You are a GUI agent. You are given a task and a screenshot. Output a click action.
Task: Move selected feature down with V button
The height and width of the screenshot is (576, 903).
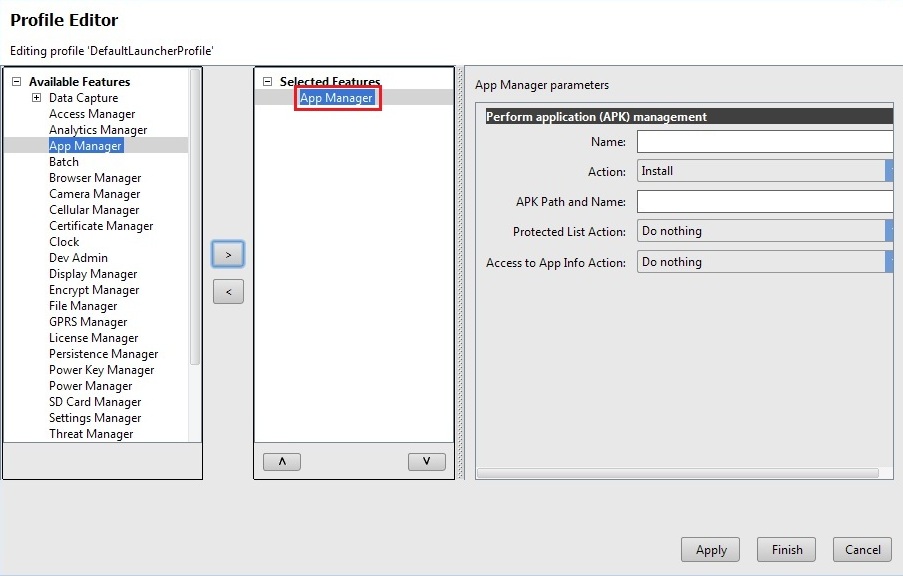click(x=427, y=461)
